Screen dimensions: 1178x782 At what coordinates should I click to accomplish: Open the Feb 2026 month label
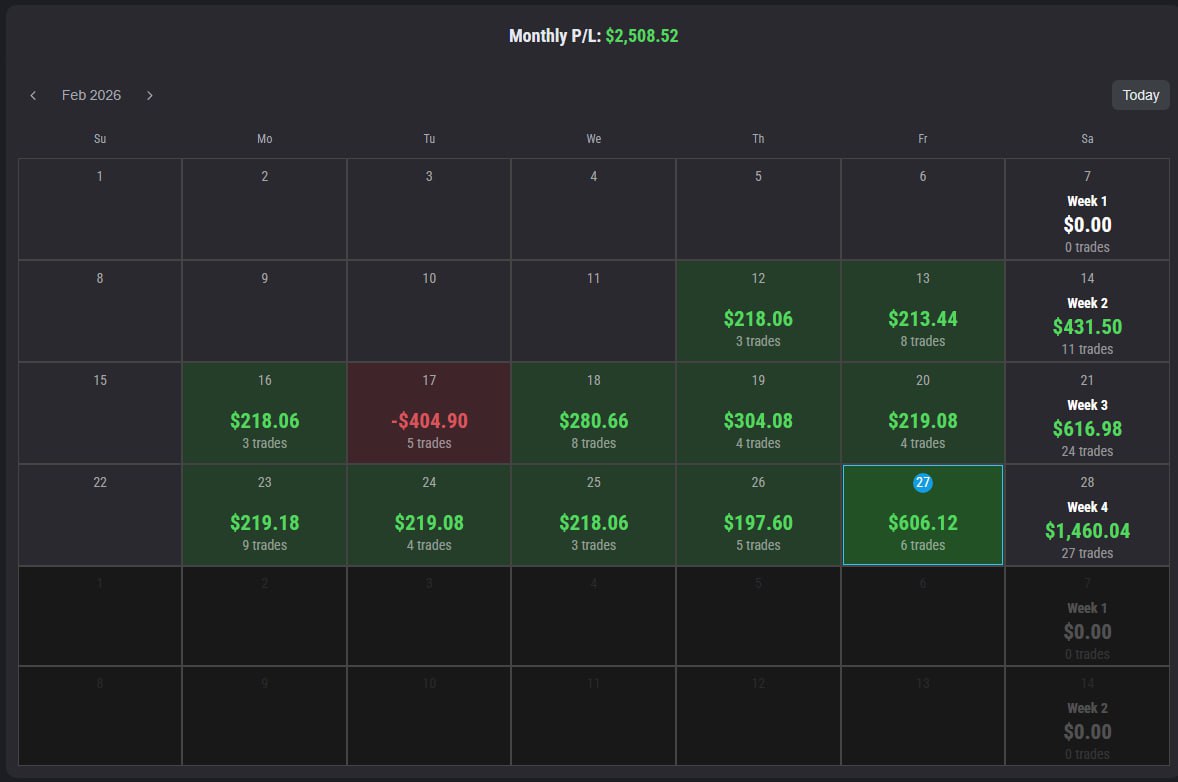click(91, 95)
